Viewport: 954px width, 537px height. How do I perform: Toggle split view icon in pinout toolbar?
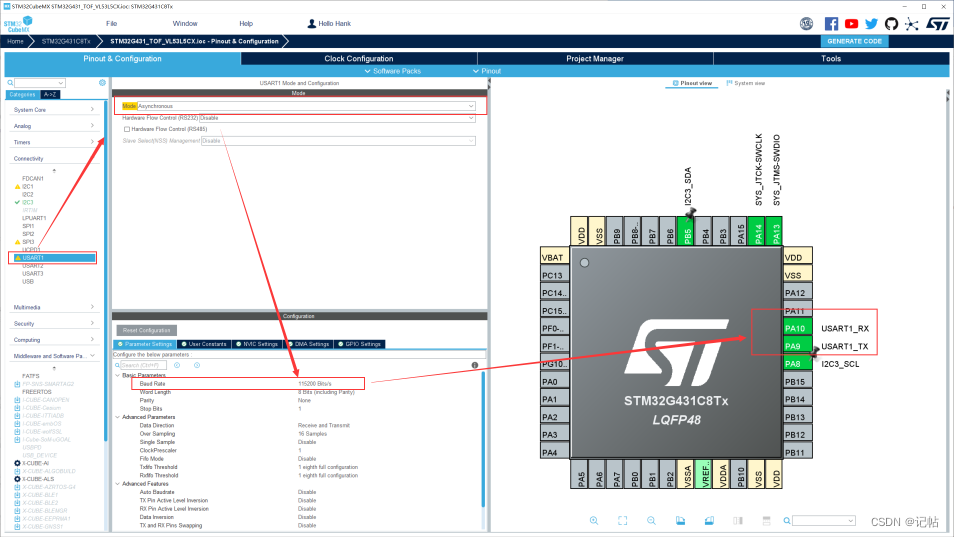click(x=738, y=521)
